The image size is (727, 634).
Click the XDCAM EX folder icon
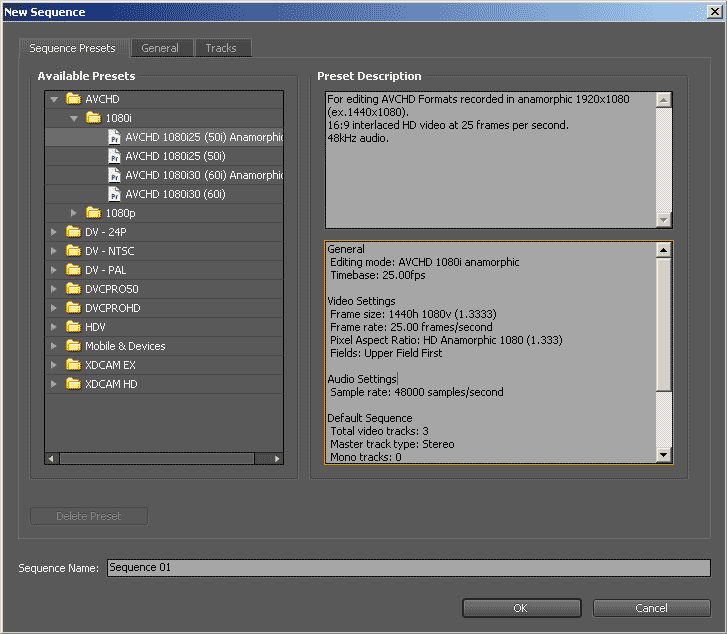tap(73, 365)
